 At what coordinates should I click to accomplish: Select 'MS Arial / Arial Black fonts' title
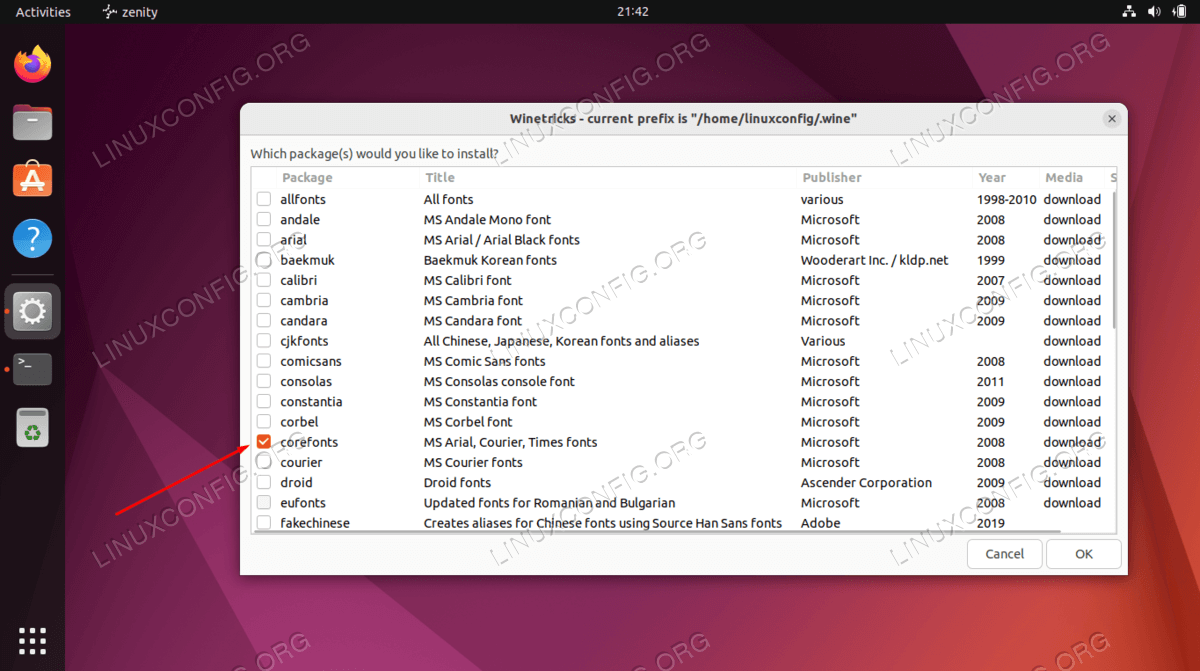[x=502, y=240]
